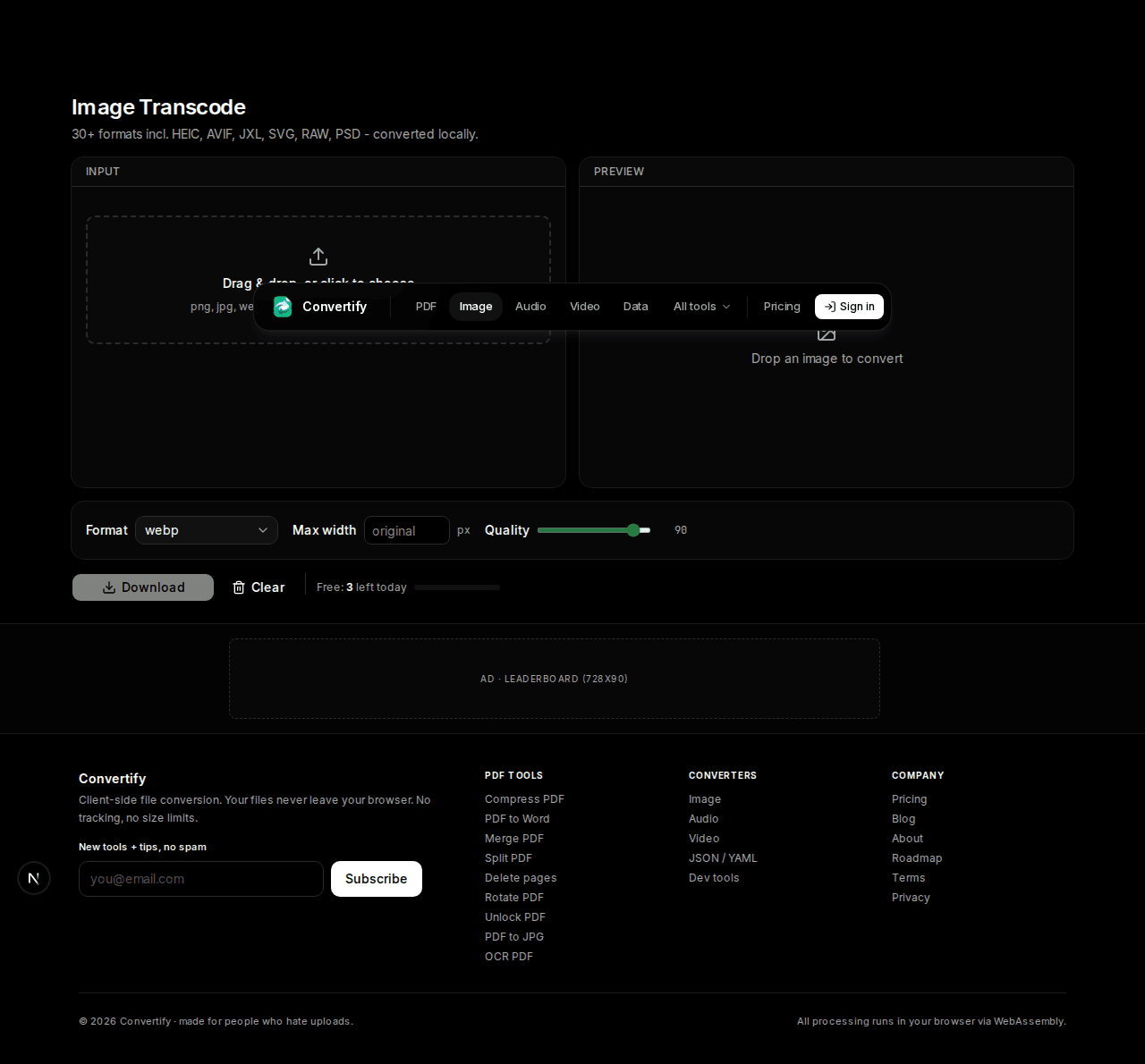
Task: Click the Next.js round N badge
Action: [34, 878]
